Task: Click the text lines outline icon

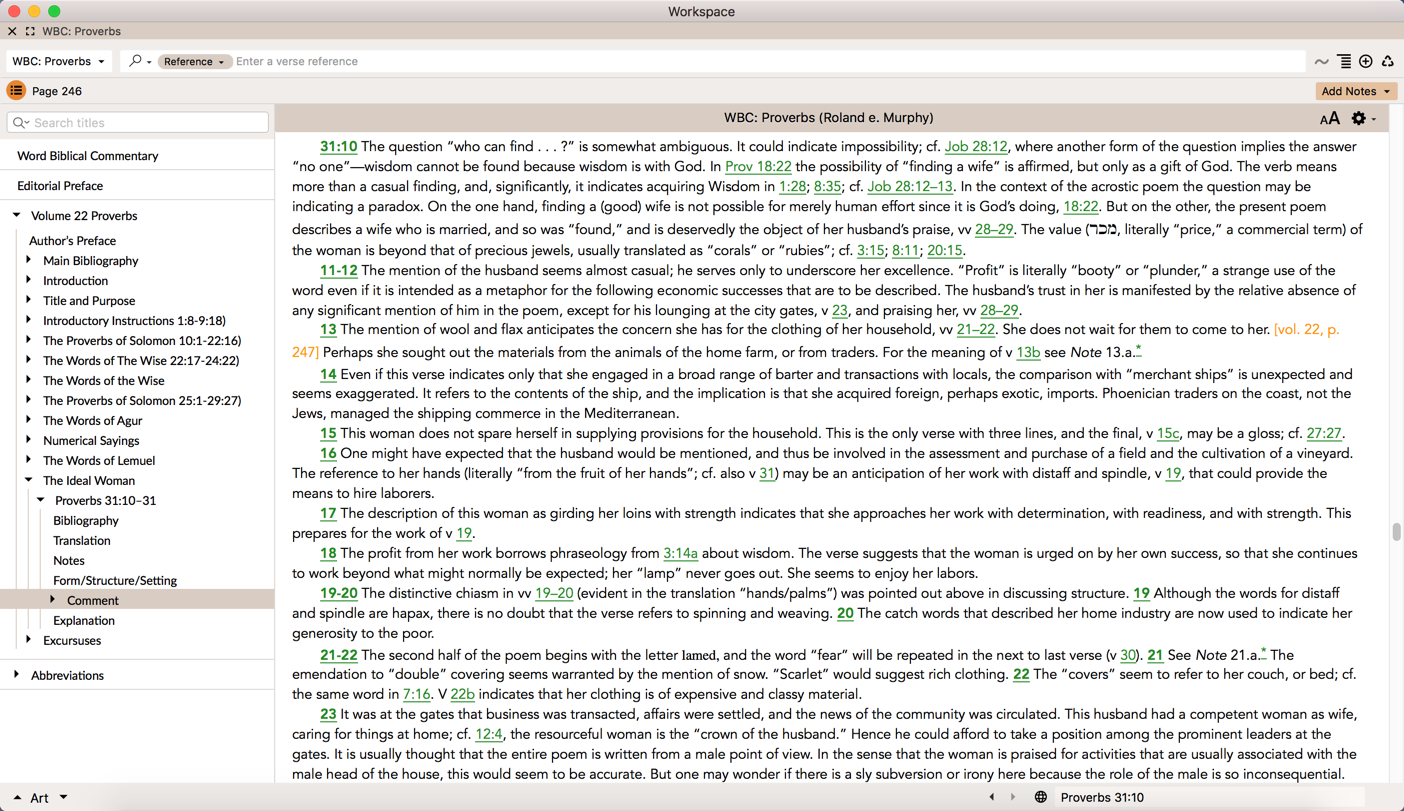Action: tap(1344, 62)
